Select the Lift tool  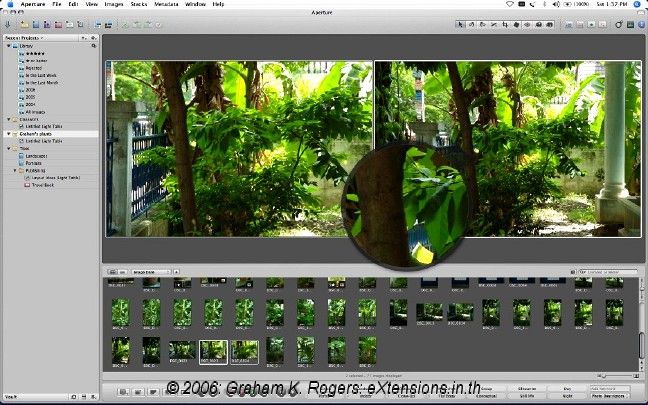coord(538,25)
